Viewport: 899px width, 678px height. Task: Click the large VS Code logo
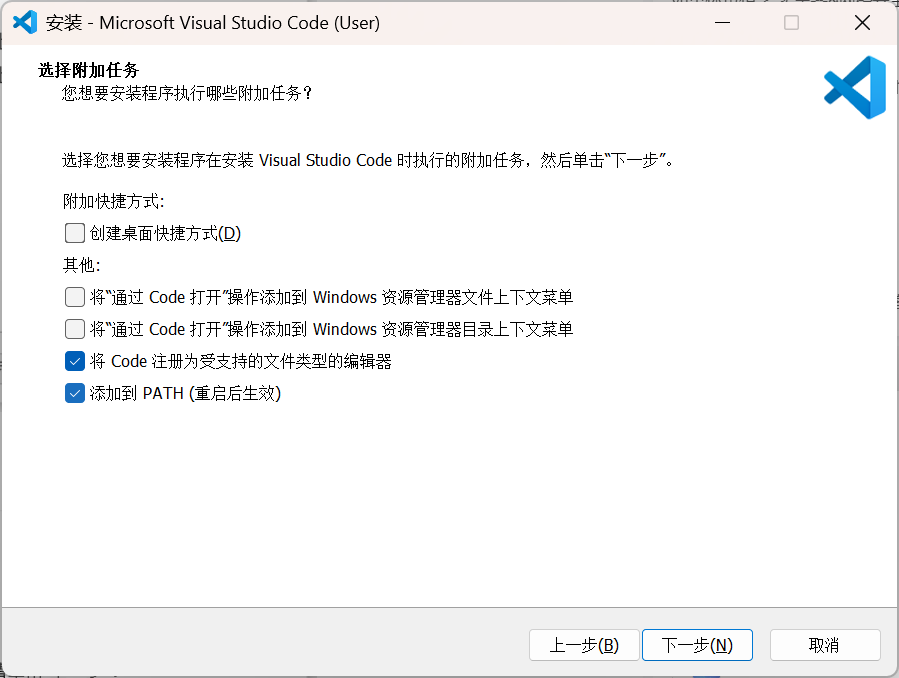pyautogui.click(x=855, y=87)
